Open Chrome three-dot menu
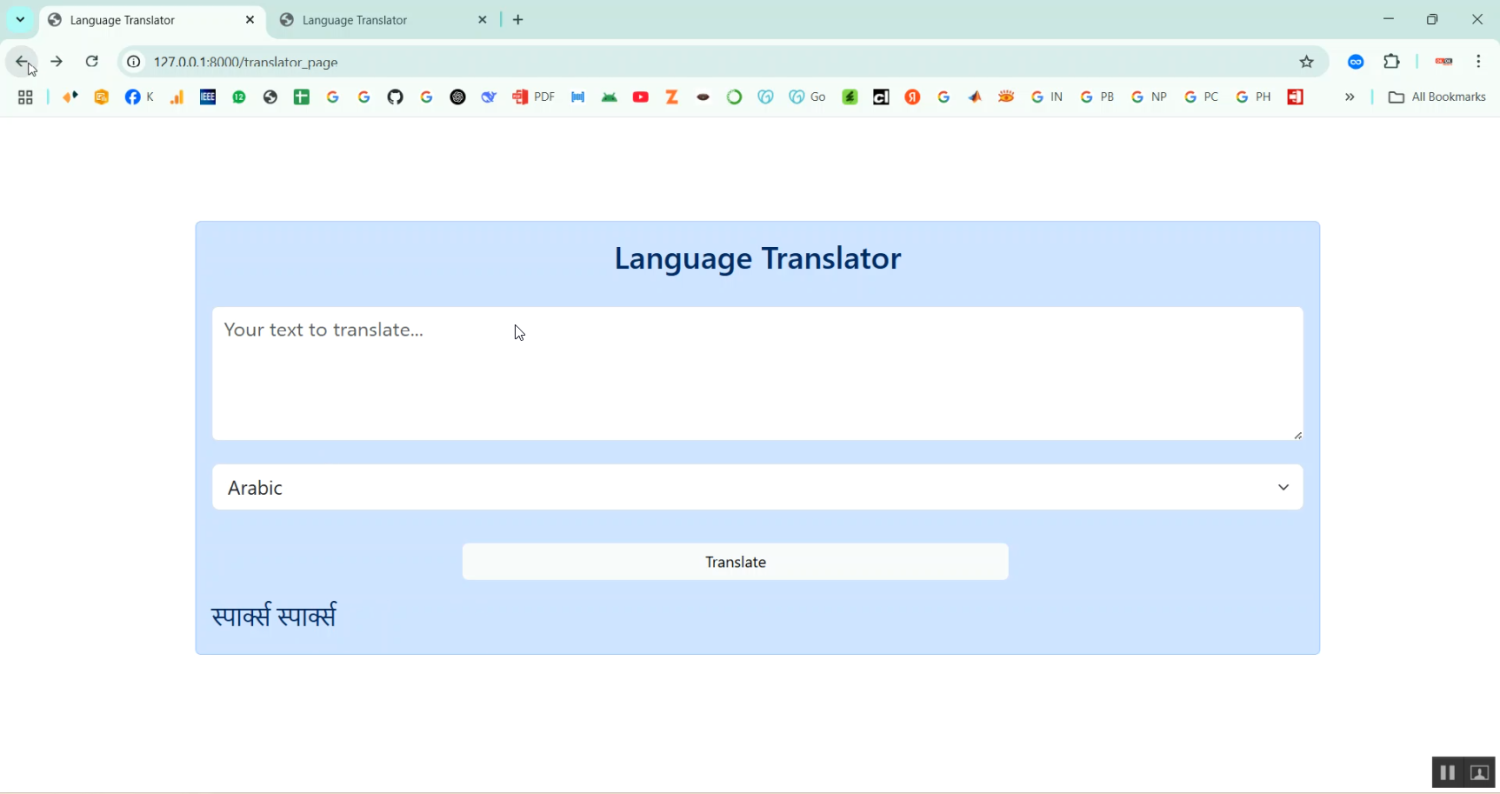Screen dimensions: 1500x794 pyautogui.click(x=1478, y=61)
